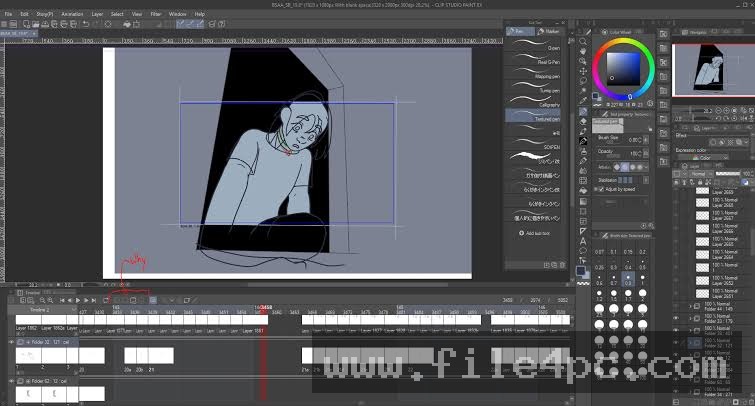
Task: Open the Animation menu
Action: (x=72, y=14)
